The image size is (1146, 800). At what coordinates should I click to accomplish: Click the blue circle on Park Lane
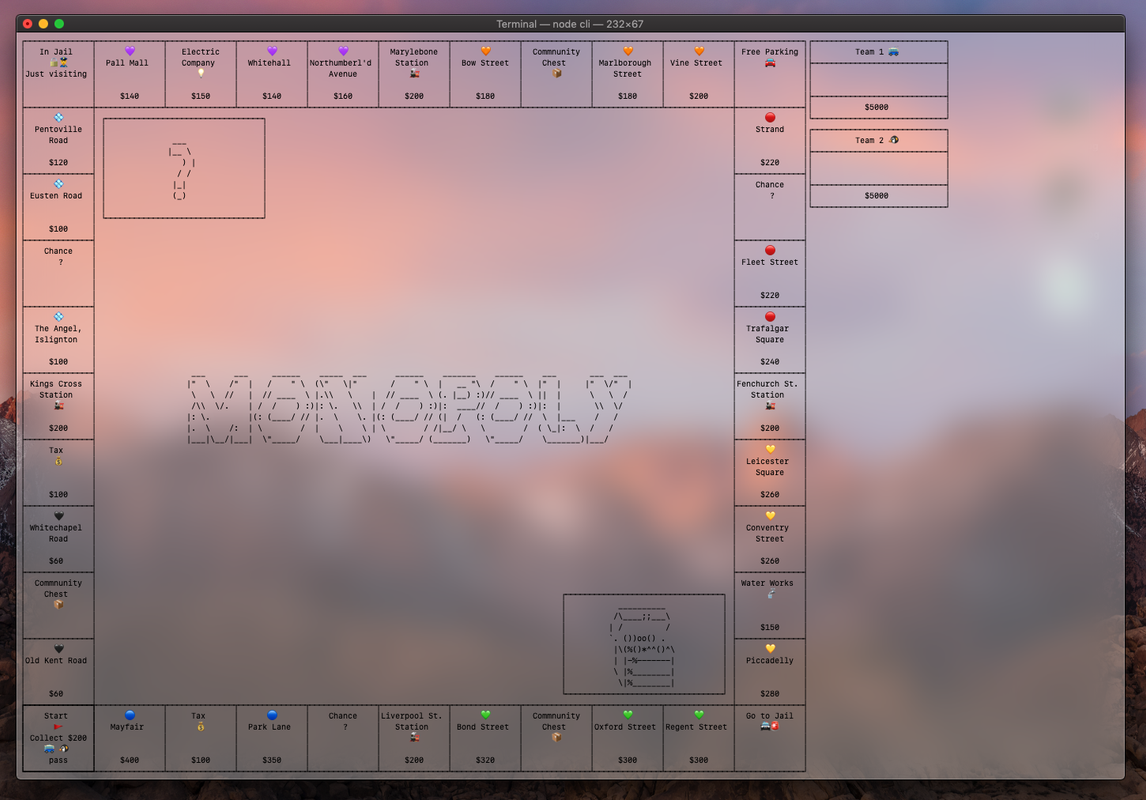pyautogui.click(x=272, y=715)
